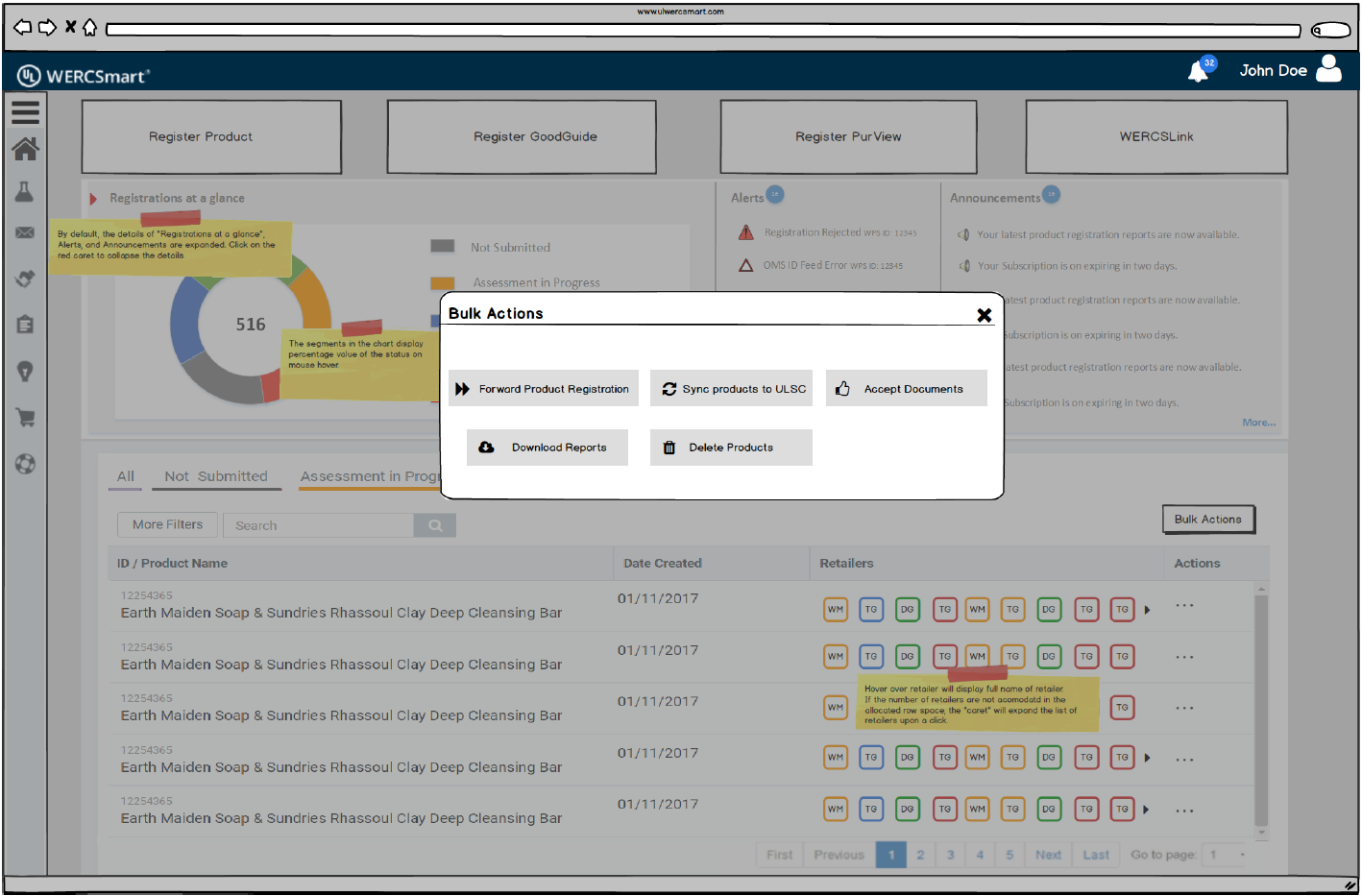1362x896 pixels.
Task: Click the More... announcements link
Action: (1258, 423)
